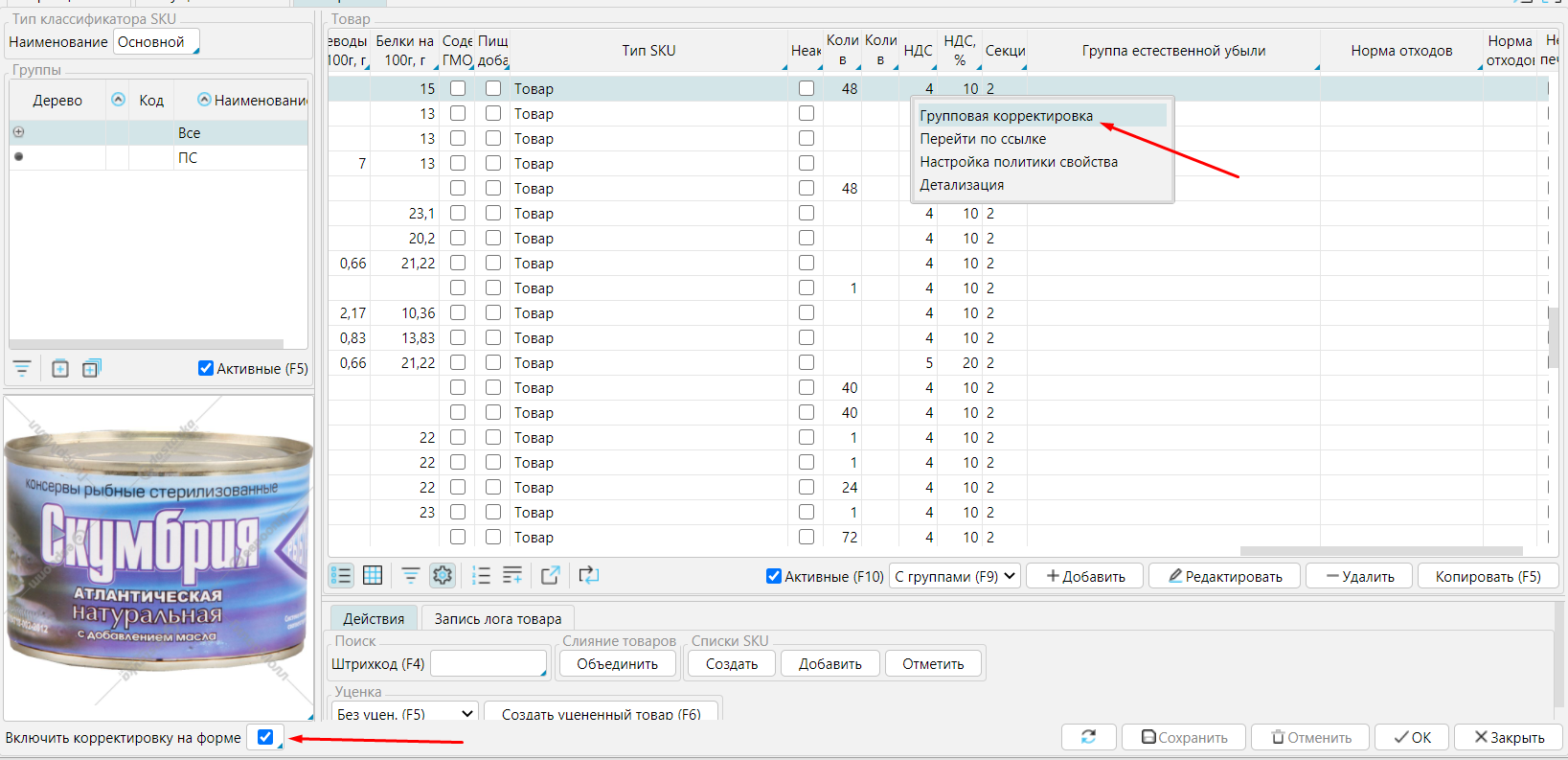Image resolution: width=1568 pixels, height=760 pixels.
Task: Click the export external-link icon below table
Action: click(x=550, y=575)
